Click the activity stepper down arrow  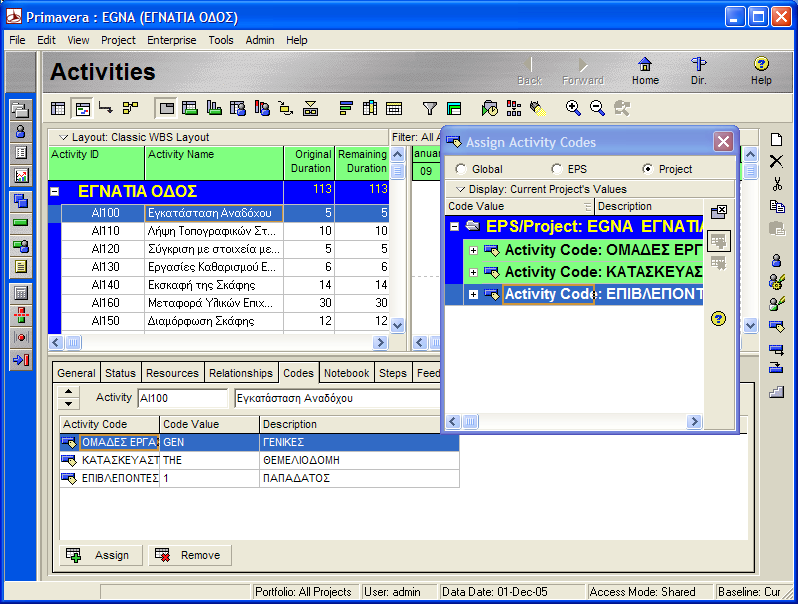[x=69, y=404]
